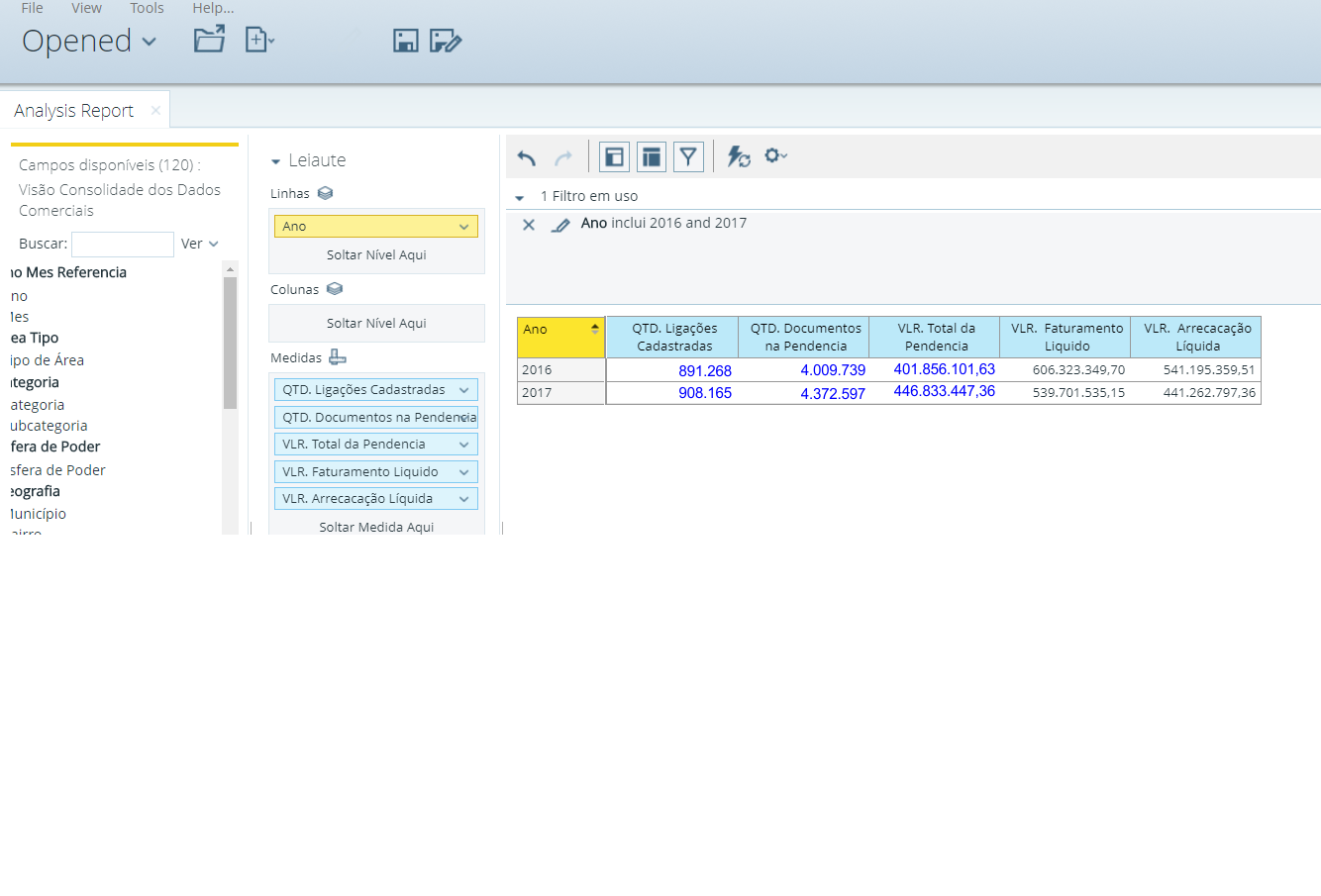Click the Save disk icon
Image resolution: width=1321 pixels, height=896 pixels.
point(406,41)
